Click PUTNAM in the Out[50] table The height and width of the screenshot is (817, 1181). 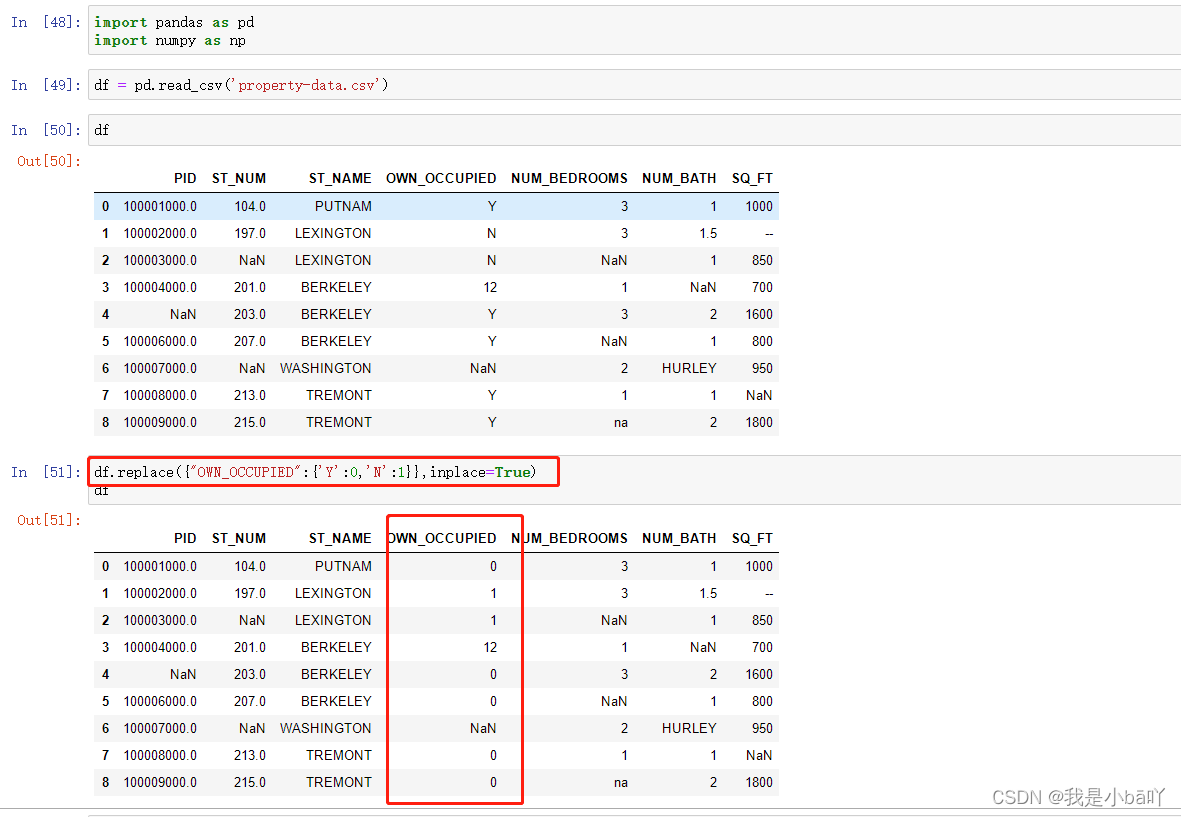click(x=343, y=206)
